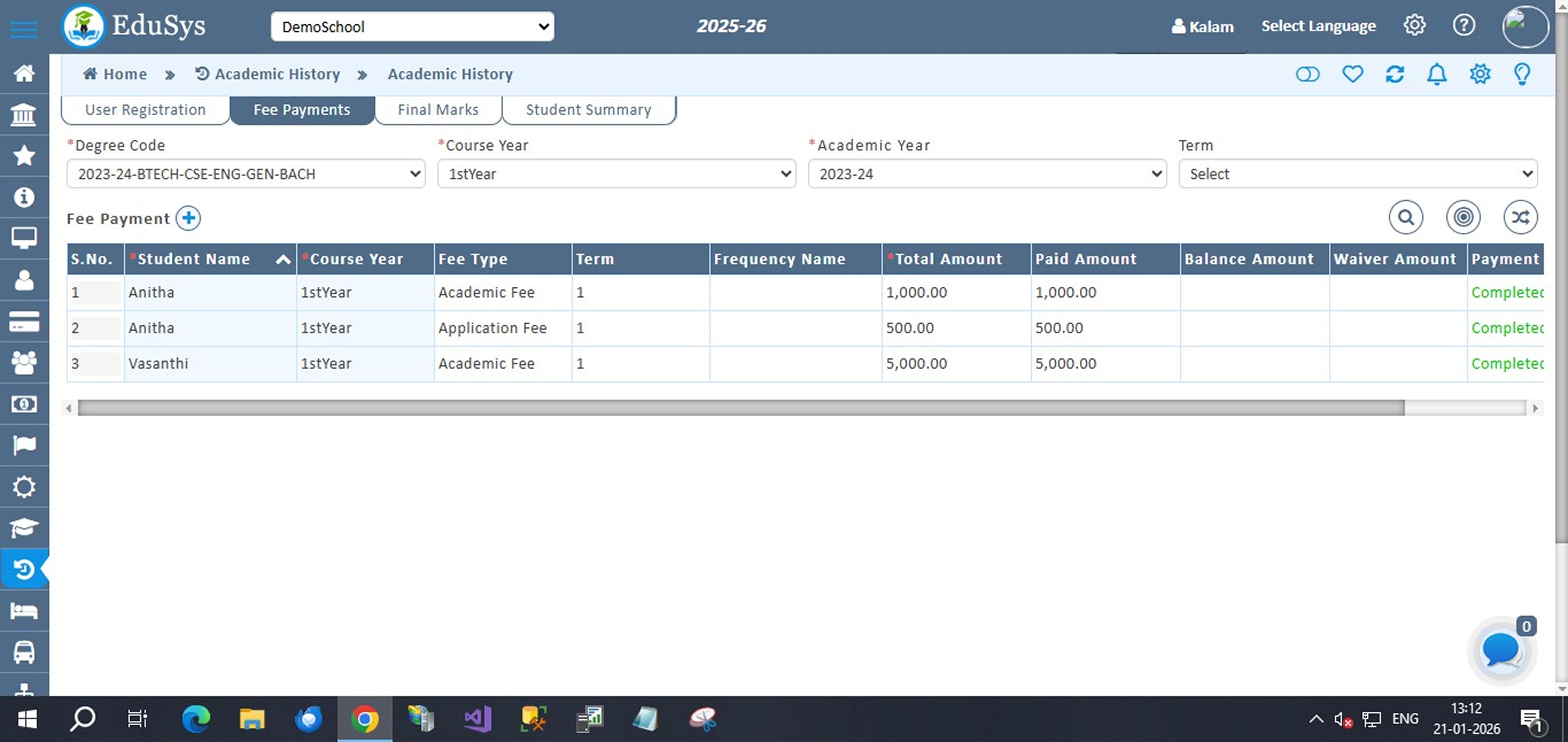Click the plus icon beside Fee Payment
The height and width of the screenshot is (742, 1568).
click(x=188, y=218)
